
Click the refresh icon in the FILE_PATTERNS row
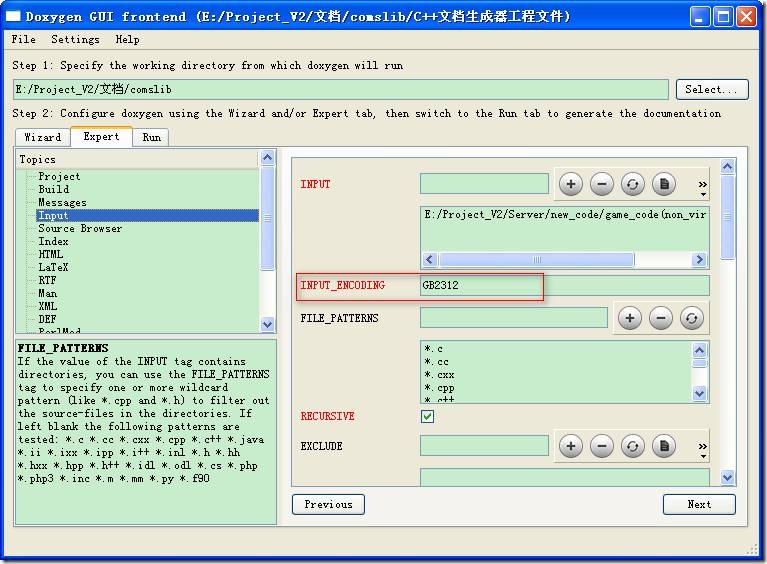coord(691,318)
